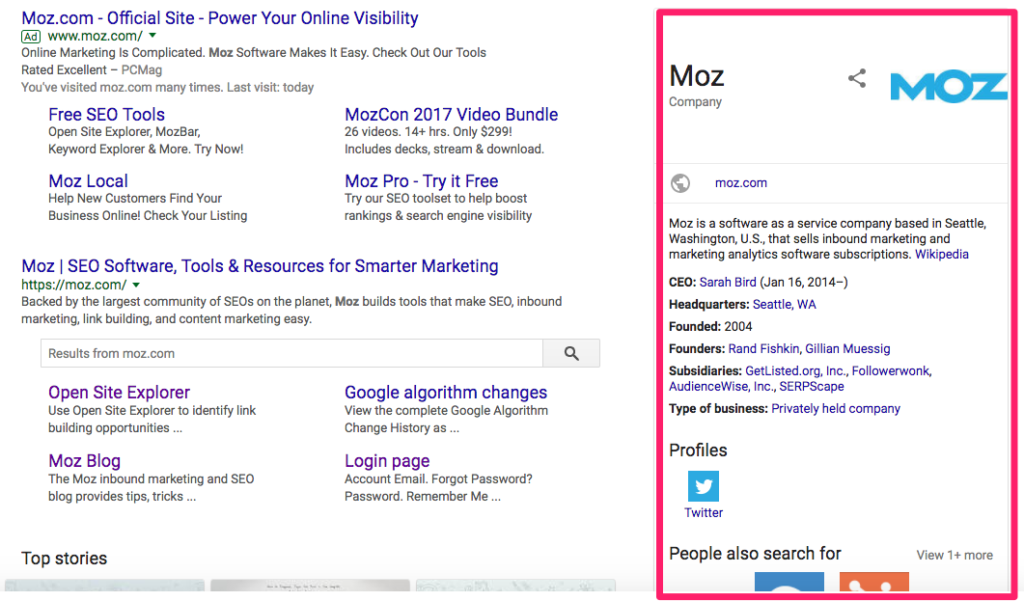The image size is (1024, 601).
Task: Click the MozCon 2017 Video Bundle link
Action: (450, 114)
